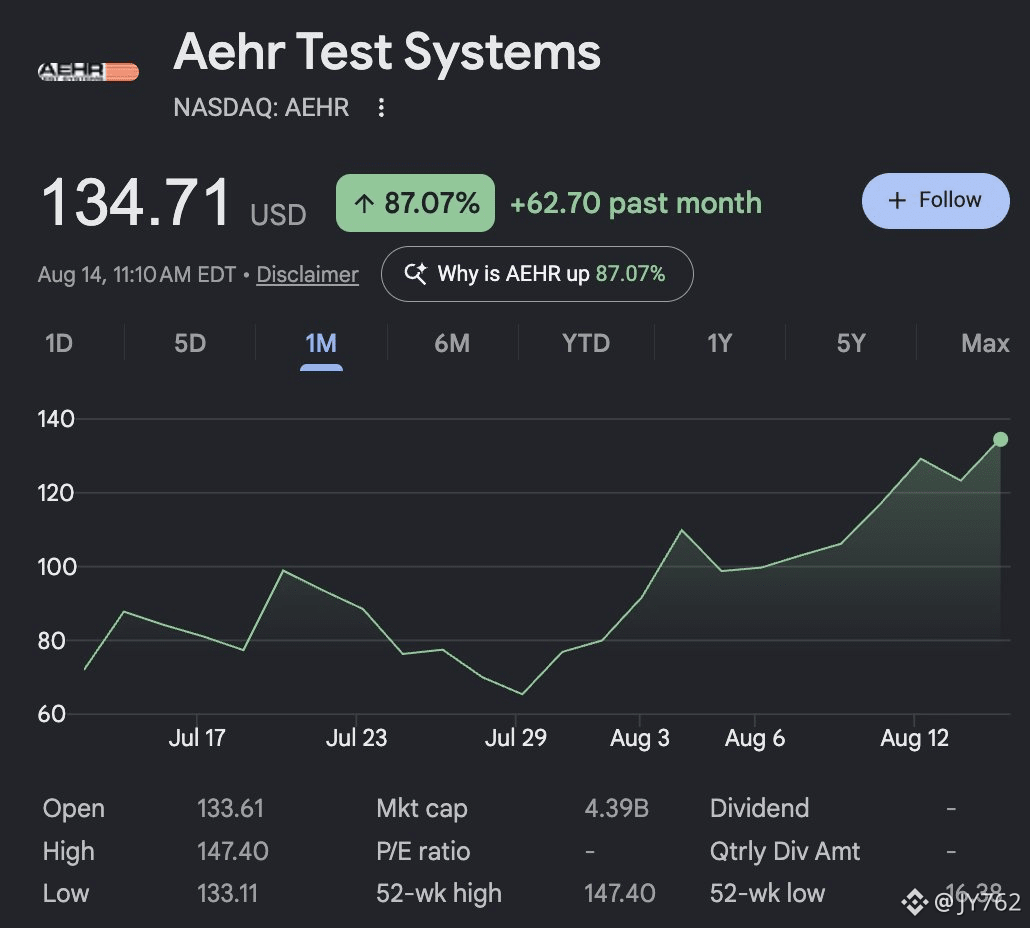The height and width of the screenshot is (928, 1030).
Task: Click the 'Aehr Test Systems' title
Action: coord(387,53)
